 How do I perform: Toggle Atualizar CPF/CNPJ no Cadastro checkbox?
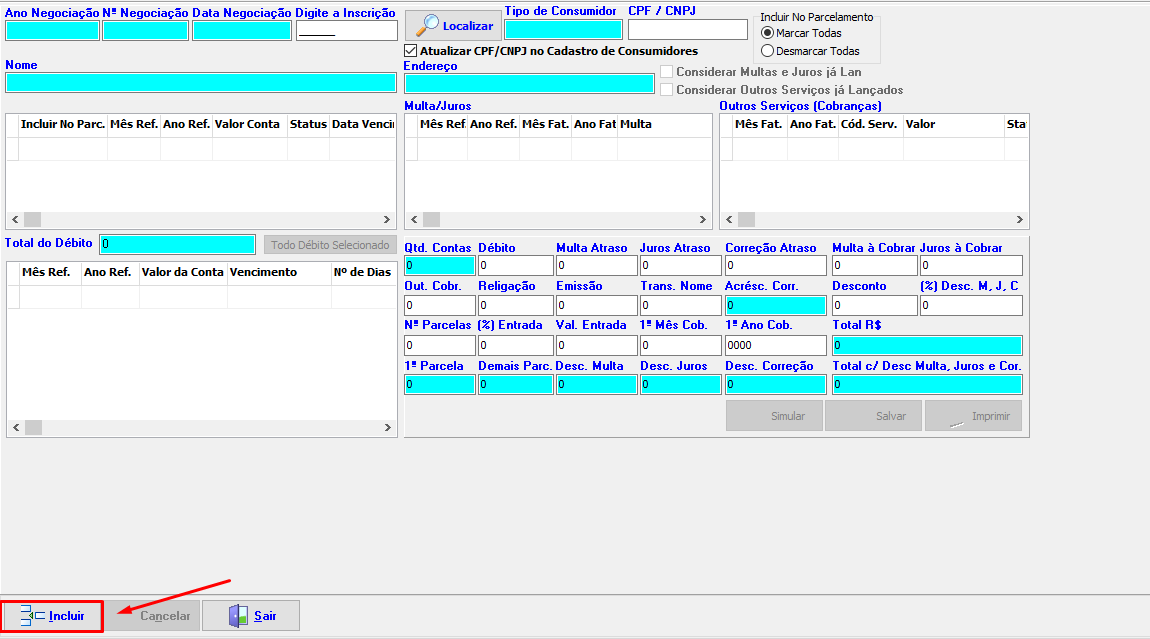(410, 51)
